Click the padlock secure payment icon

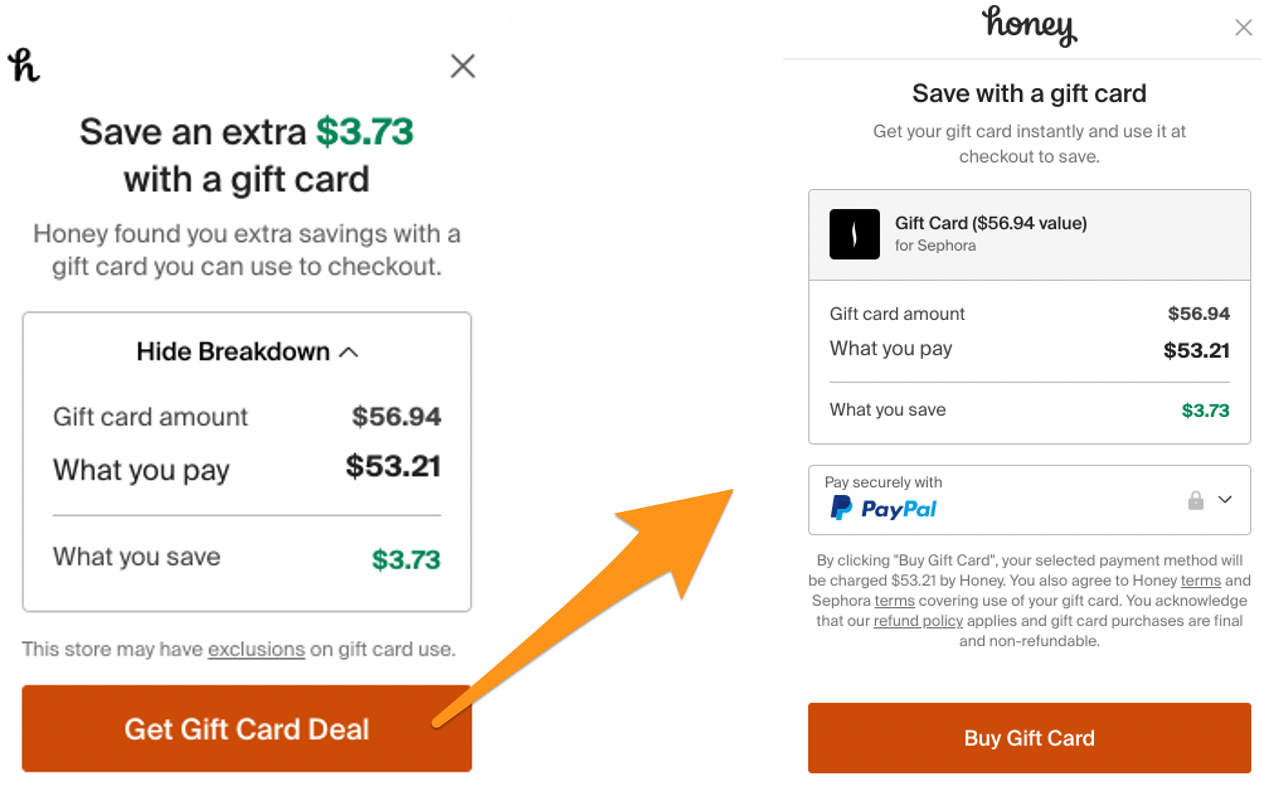1196,499
